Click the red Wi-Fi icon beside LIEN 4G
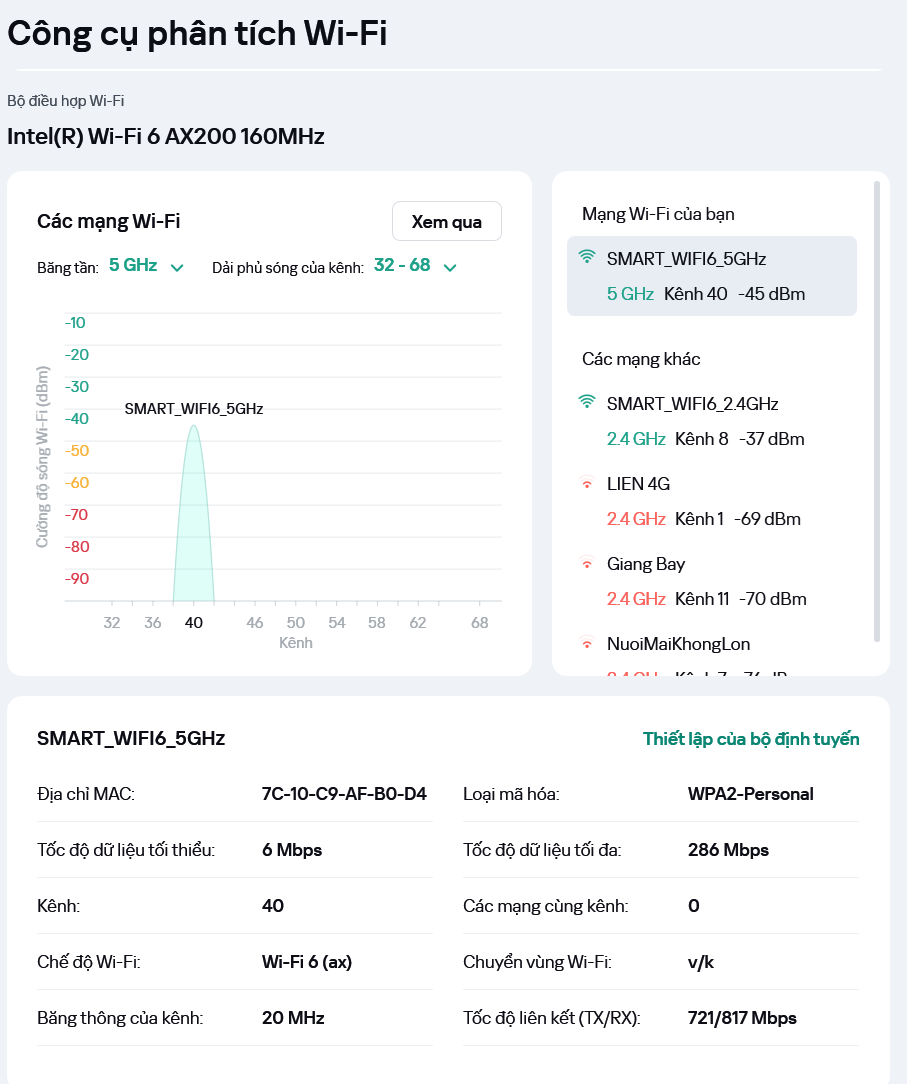The width and height of the screenshot is (907, 1084). pos(587,483)
